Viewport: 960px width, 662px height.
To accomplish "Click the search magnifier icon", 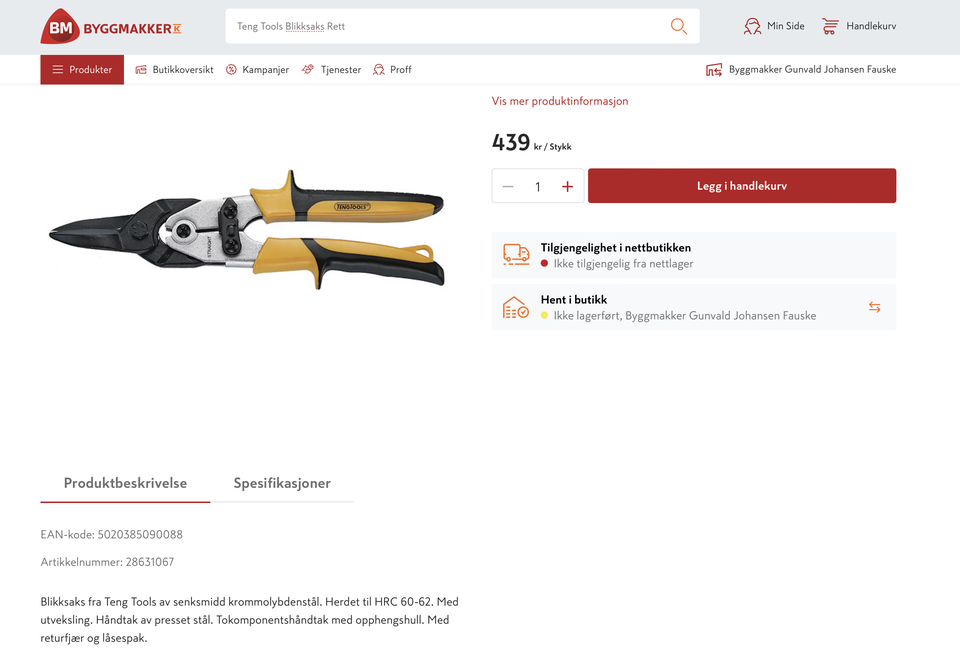I will pyautogui.click(x=678, y=26).
